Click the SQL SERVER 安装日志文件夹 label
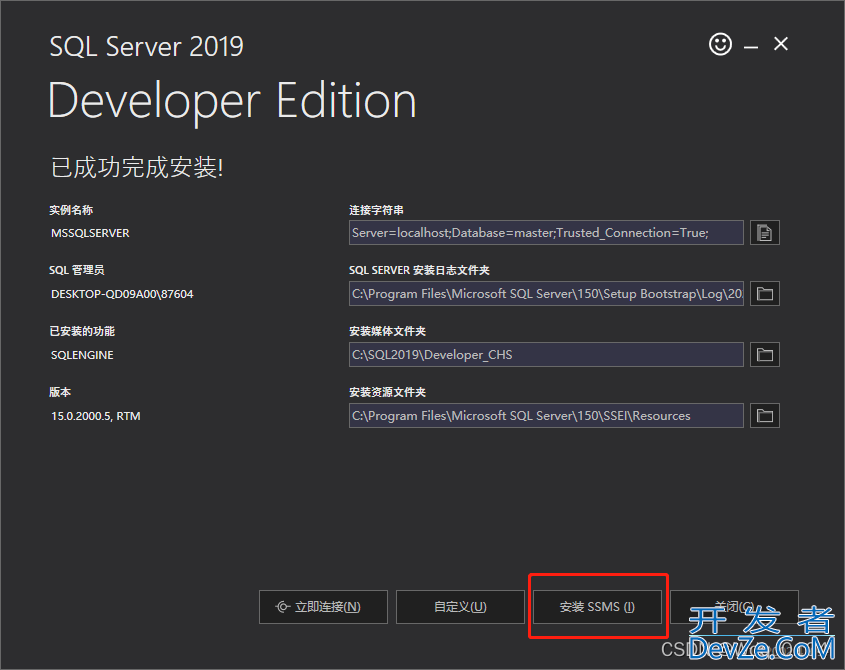 pos(419,270)
